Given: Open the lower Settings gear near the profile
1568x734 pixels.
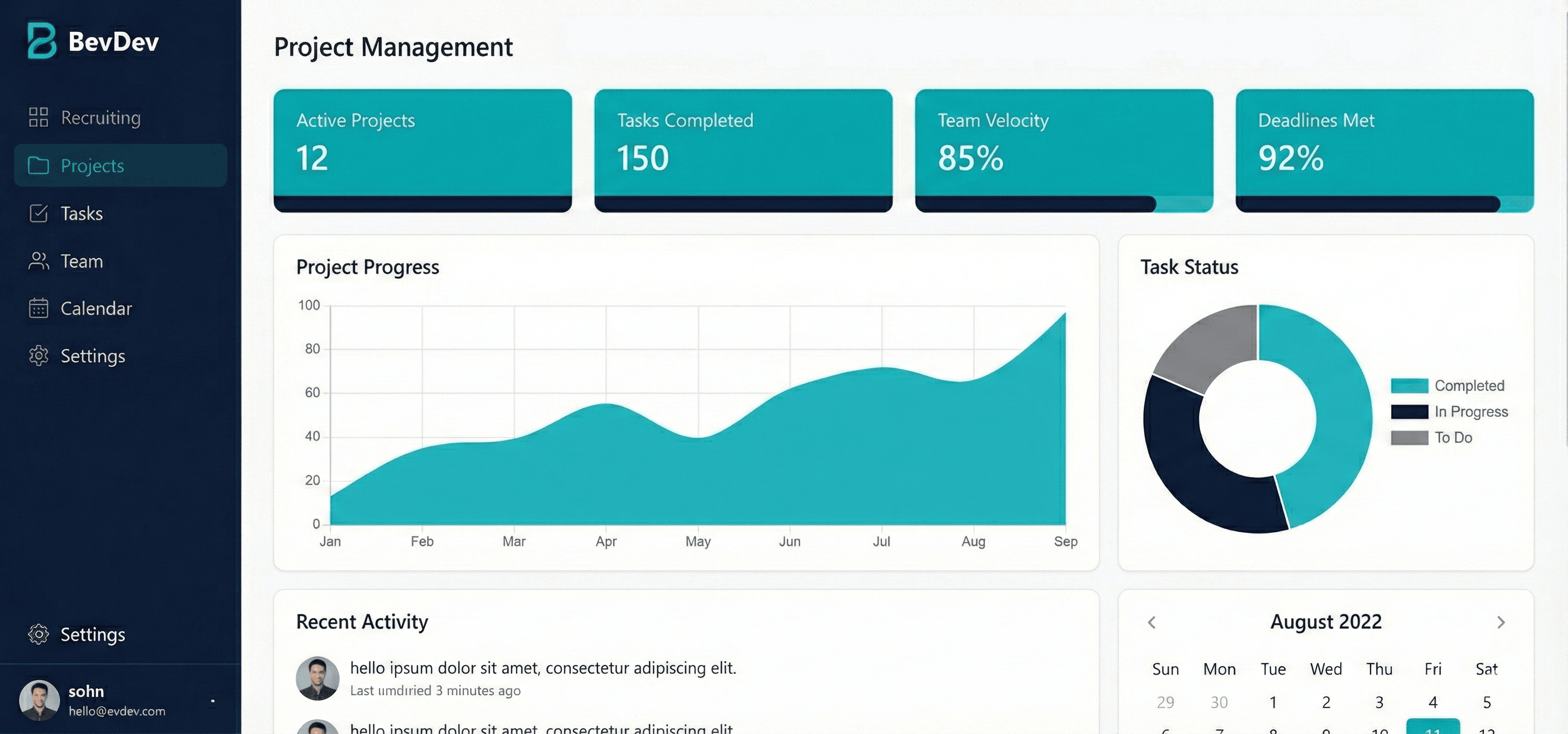Looking at the screenshot, I should pos(39,634).
